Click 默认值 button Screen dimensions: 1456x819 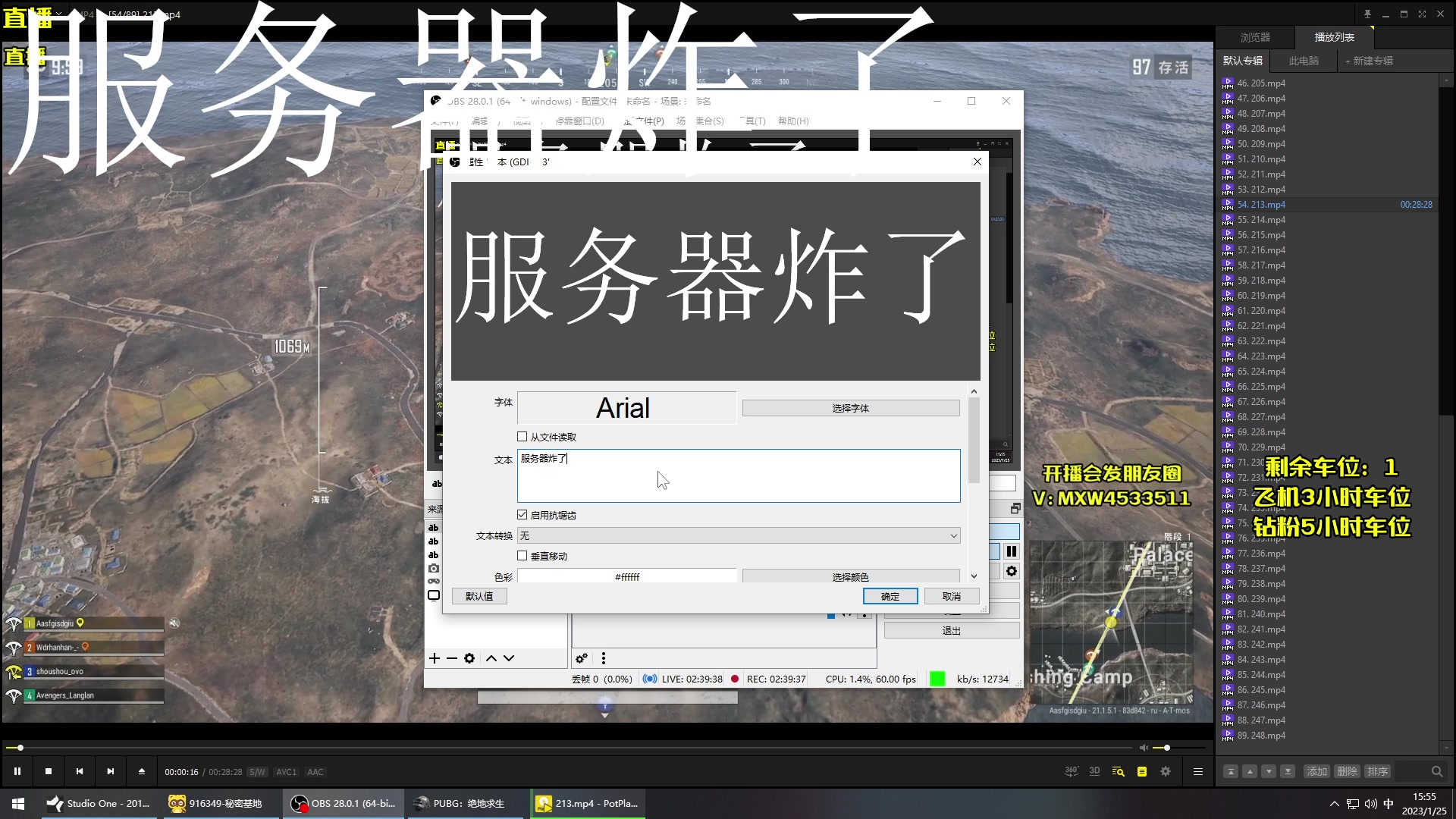479,596
